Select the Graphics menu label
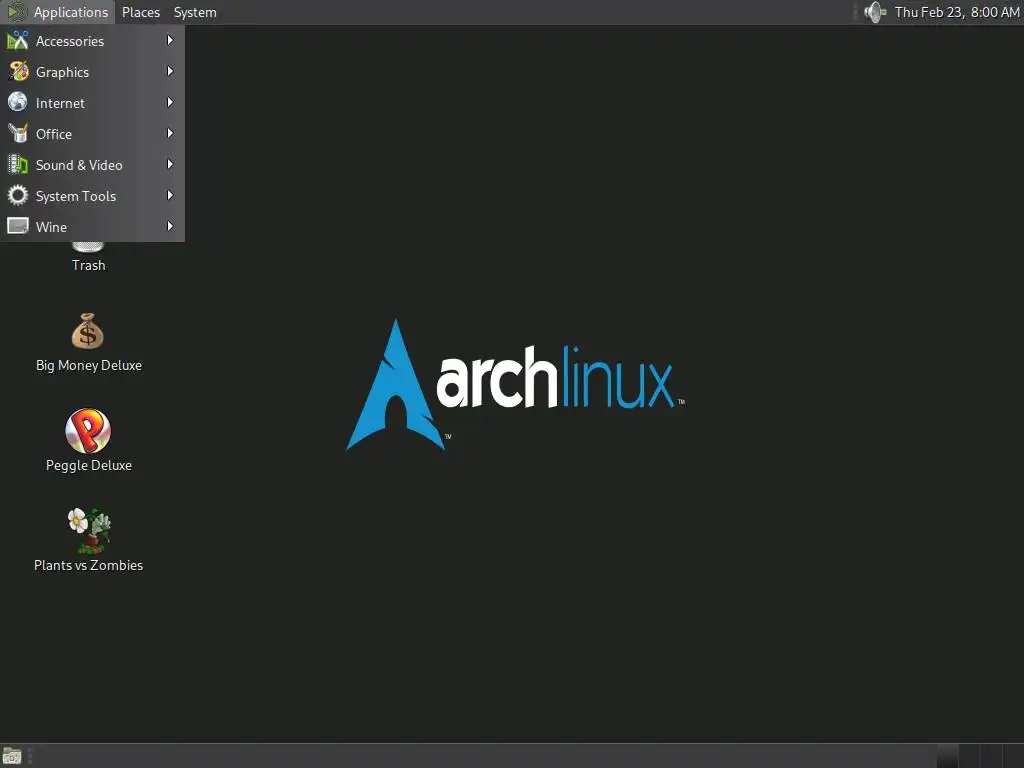Viewport: 1024px width, 768px height. click(62, 72)
